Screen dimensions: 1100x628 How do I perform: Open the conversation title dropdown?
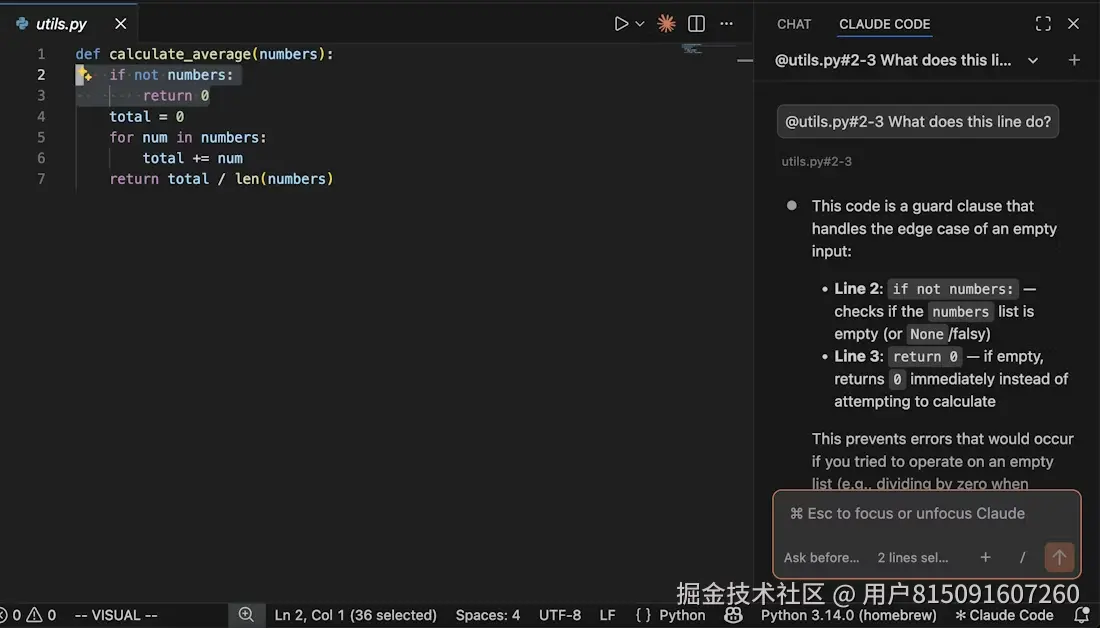1033,60
